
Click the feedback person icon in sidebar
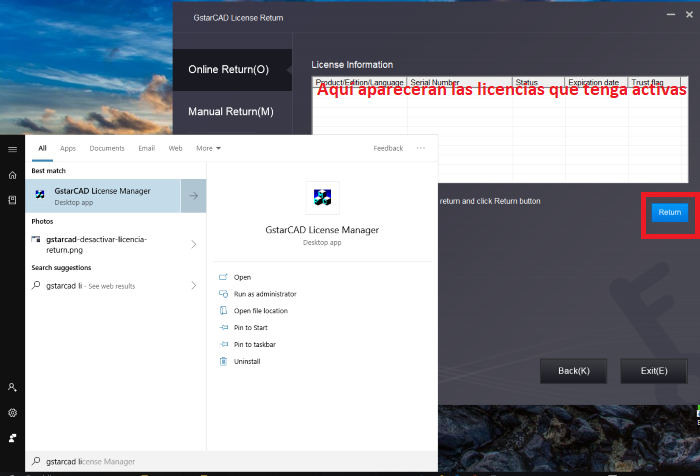point(12,438)
